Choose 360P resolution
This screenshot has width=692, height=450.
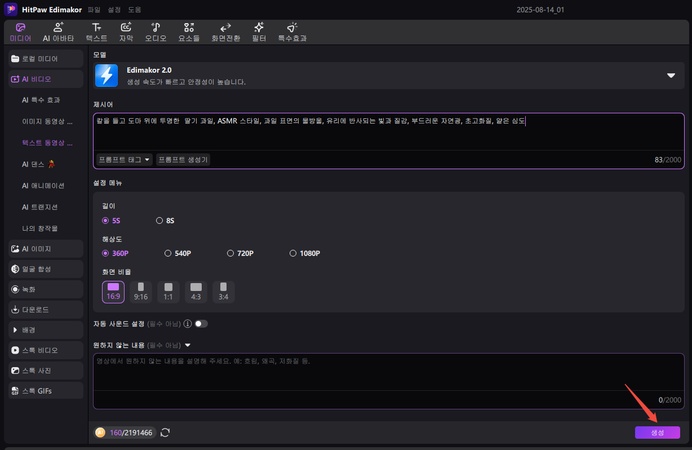click(x=115, y=253)
